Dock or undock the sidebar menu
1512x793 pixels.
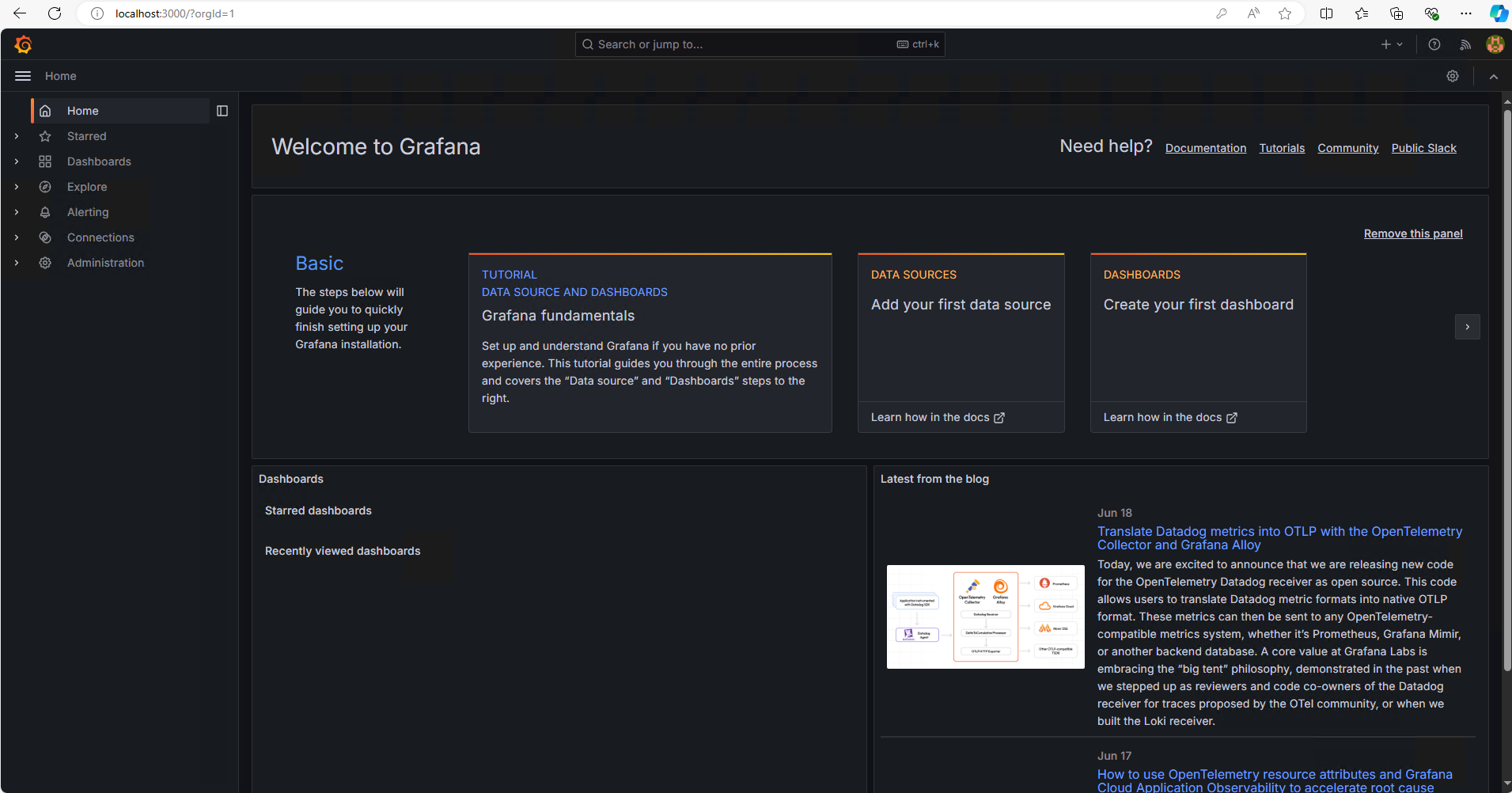coord(222,111)
